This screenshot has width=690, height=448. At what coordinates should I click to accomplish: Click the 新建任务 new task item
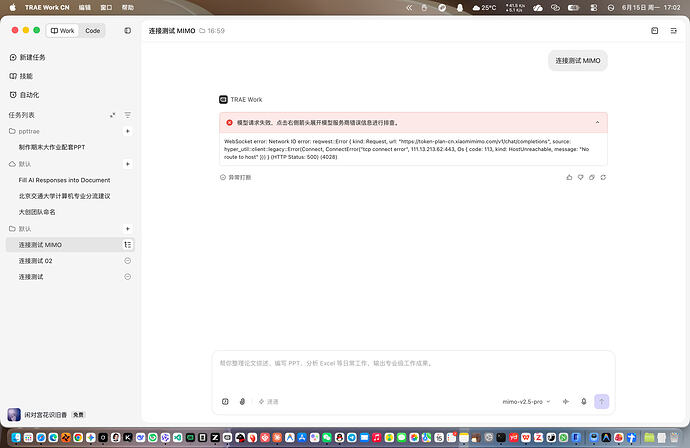27,57
